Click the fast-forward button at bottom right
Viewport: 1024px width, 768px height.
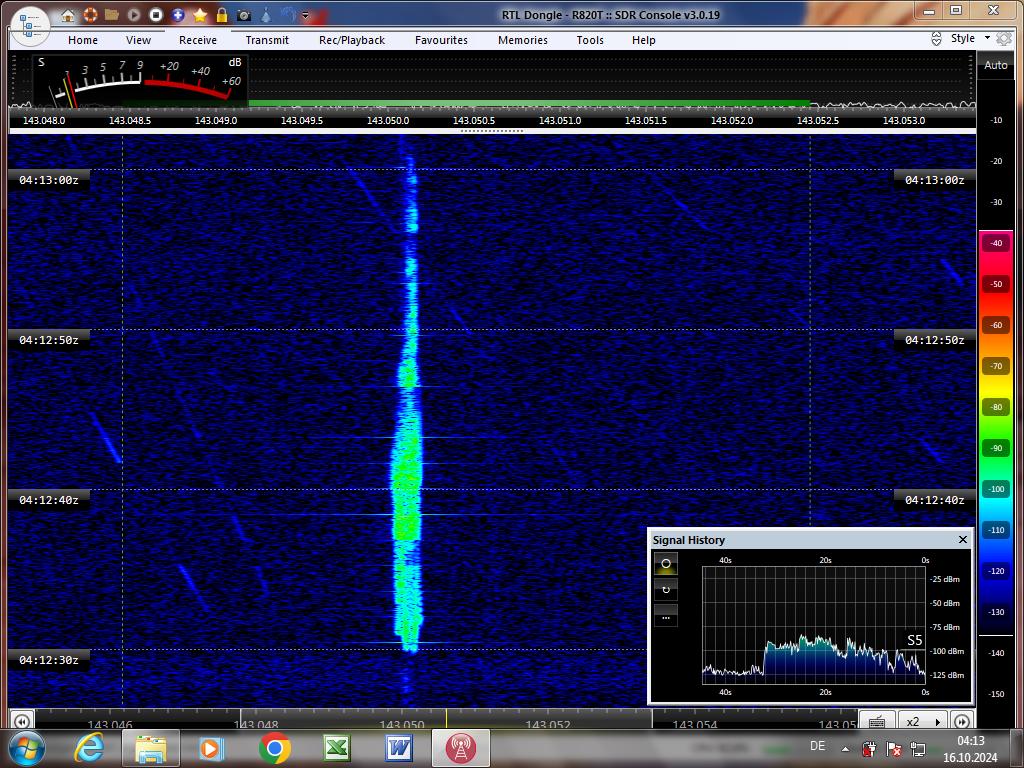pos(961,721)
